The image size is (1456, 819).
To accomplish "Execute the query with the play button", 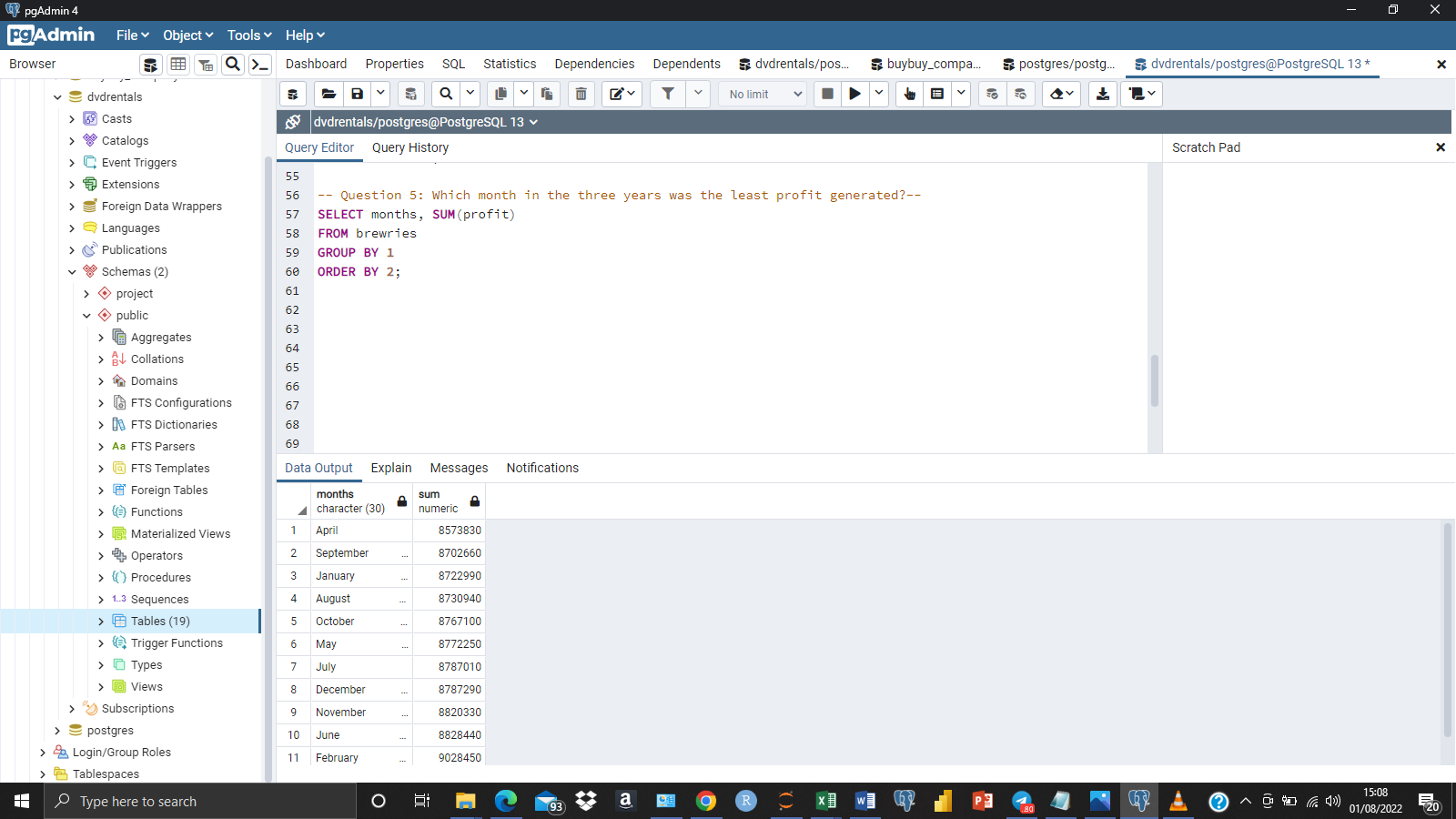I will (x=854, y=94).
